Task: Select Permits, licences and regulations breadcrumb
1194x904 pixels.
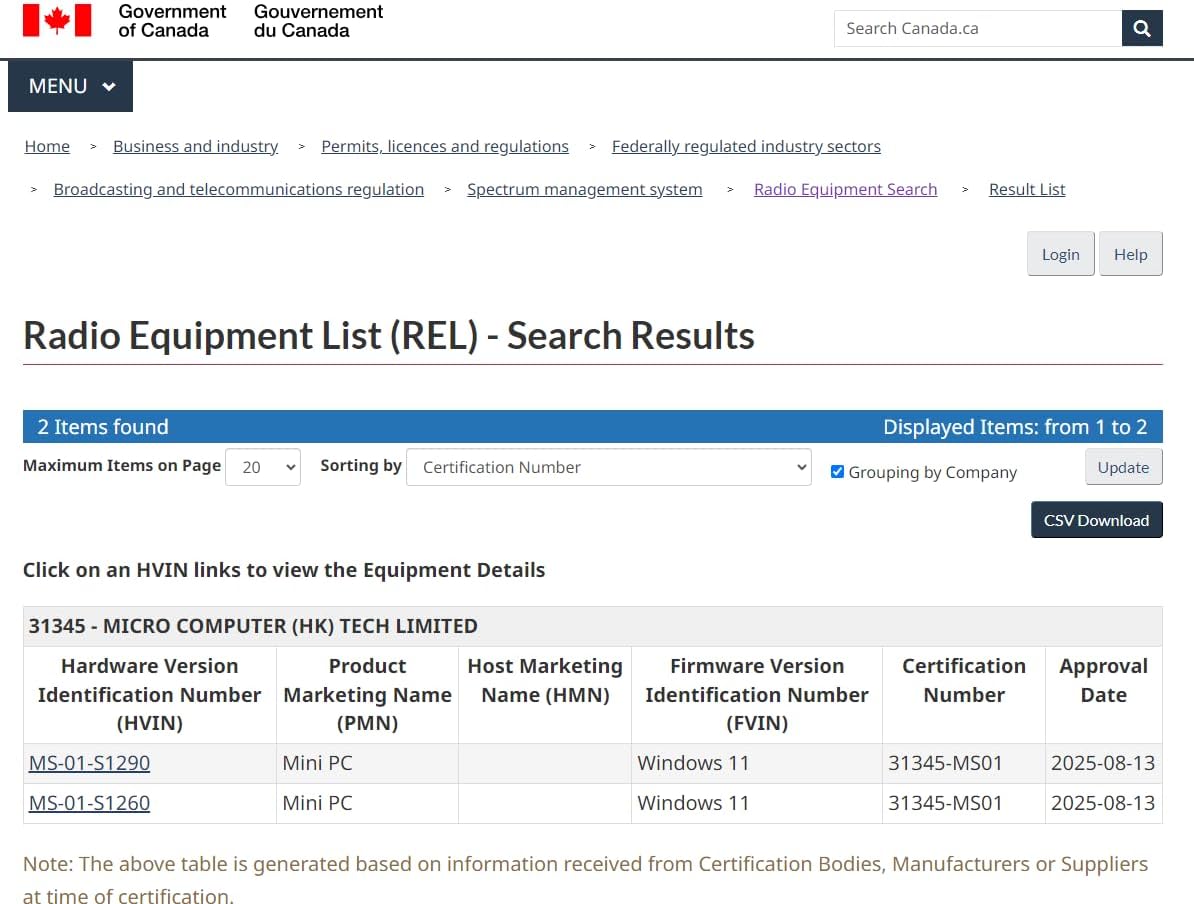Action: (444, 146)
